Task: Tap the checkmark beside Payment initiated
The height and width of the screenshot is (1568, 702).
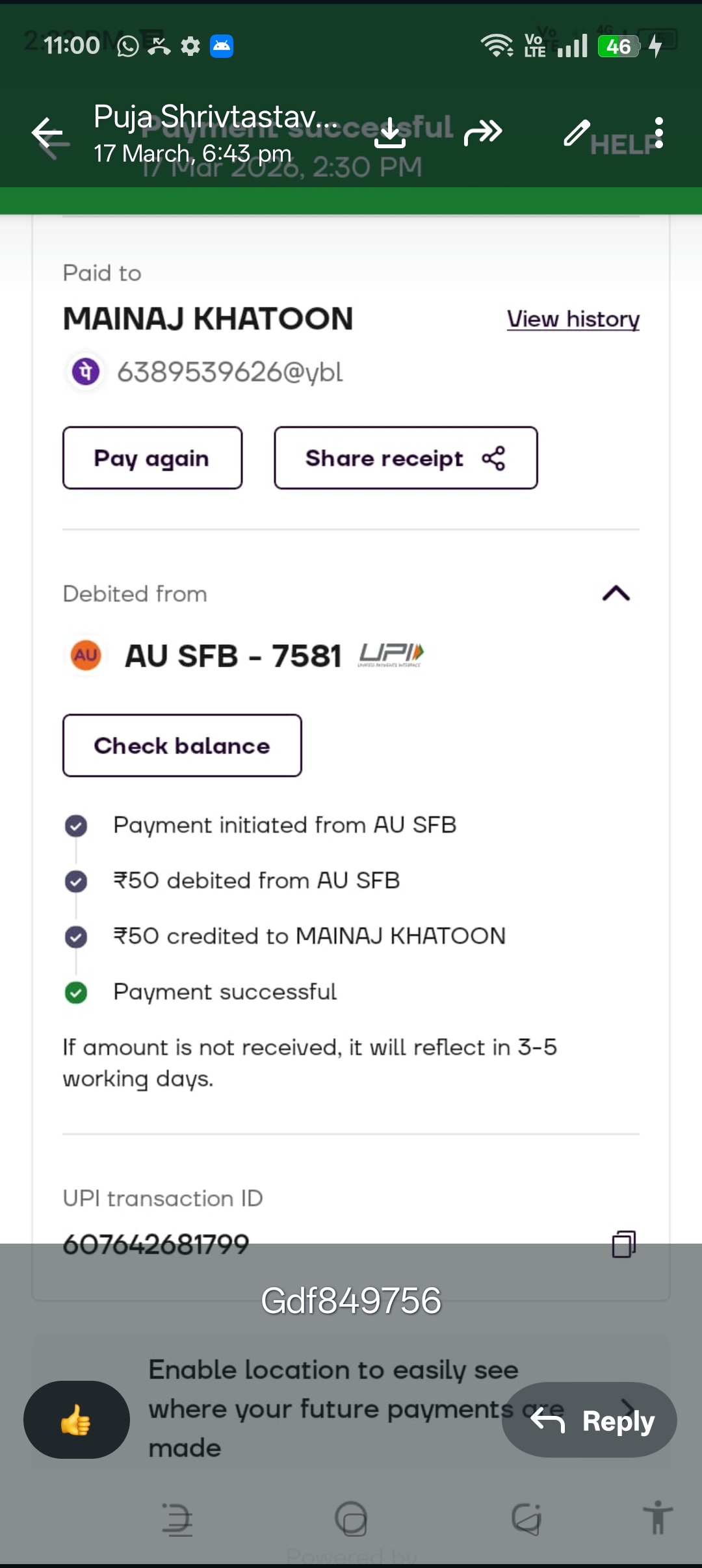Action: pyautogui.click(x=76, y=826)
